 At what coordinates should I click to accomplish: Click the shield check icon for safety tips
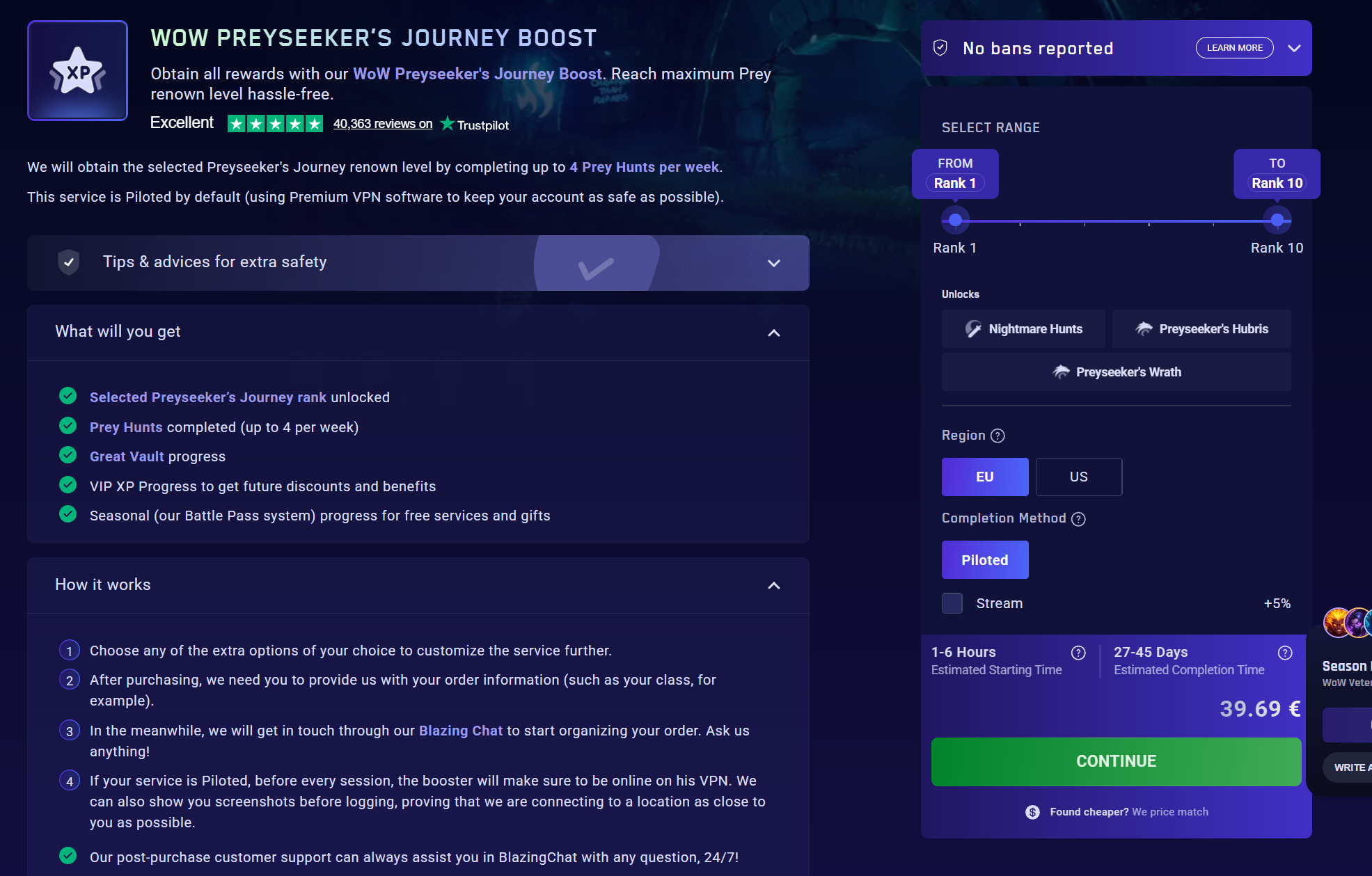click(x=68, y=262)
